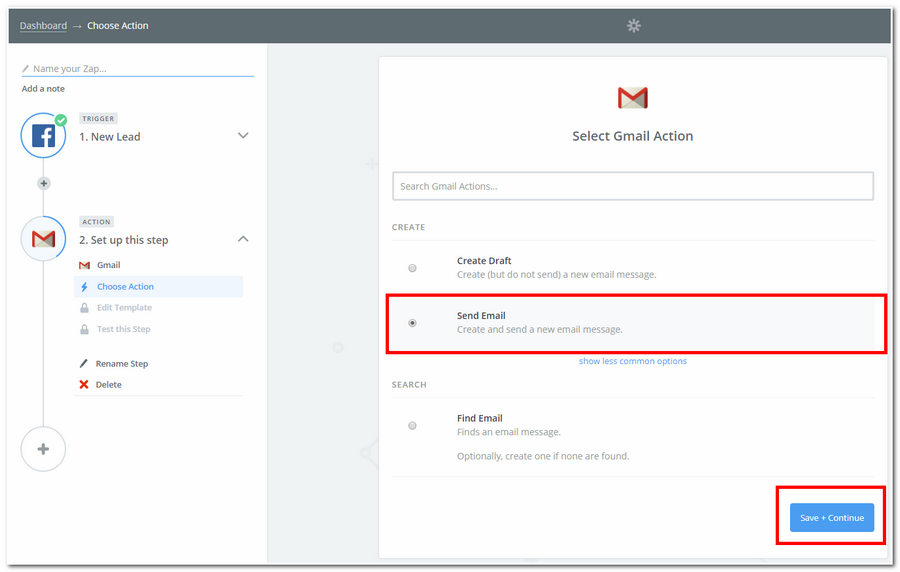The width and height of the screenshot is (900, 572).
Task: Open Choose Action menu item
Action: [x=158, y=287]
